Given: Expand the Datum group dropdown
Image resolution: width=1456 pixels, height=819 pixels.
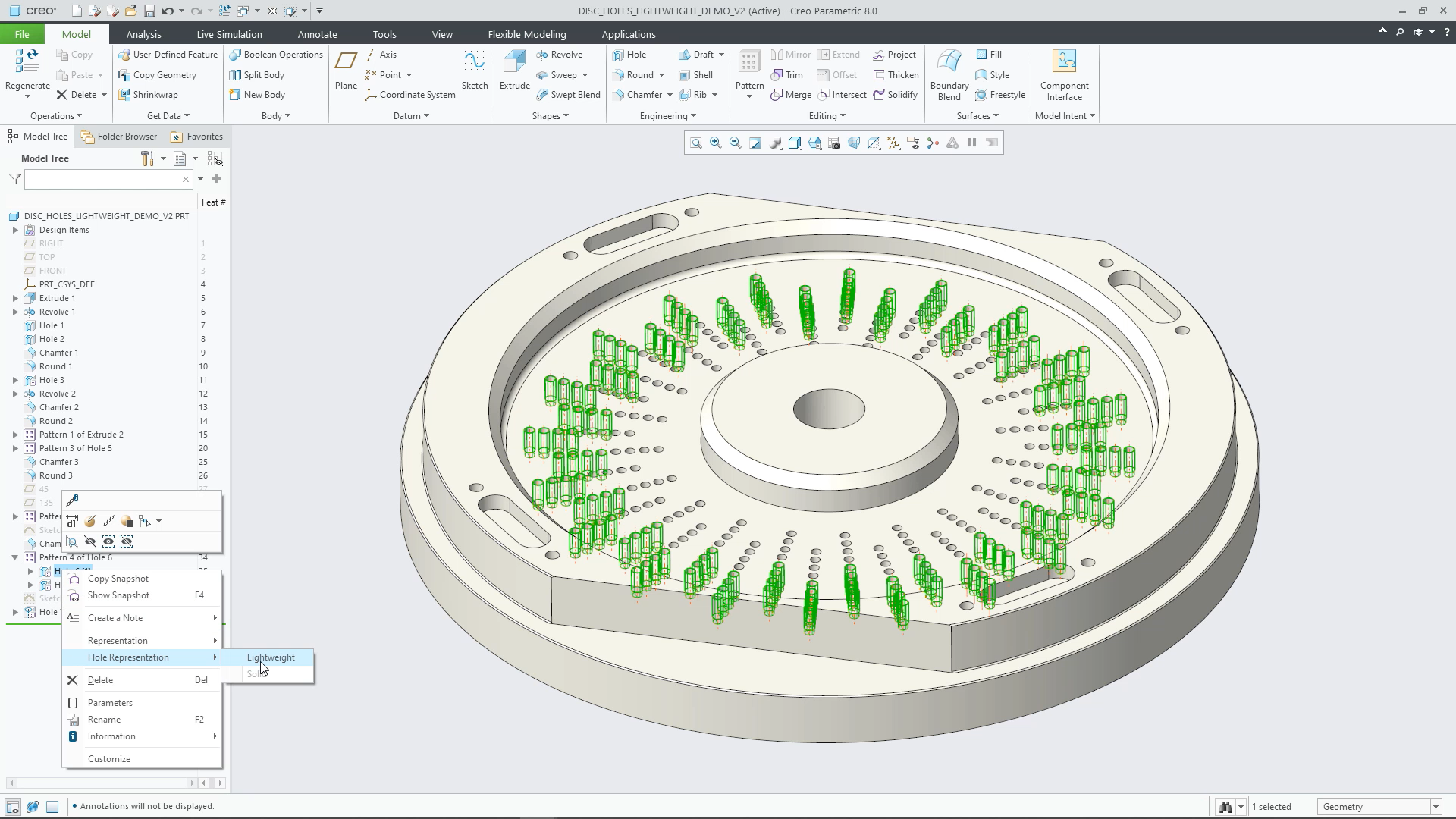Looking at the screenshot, I should [412, 116].
